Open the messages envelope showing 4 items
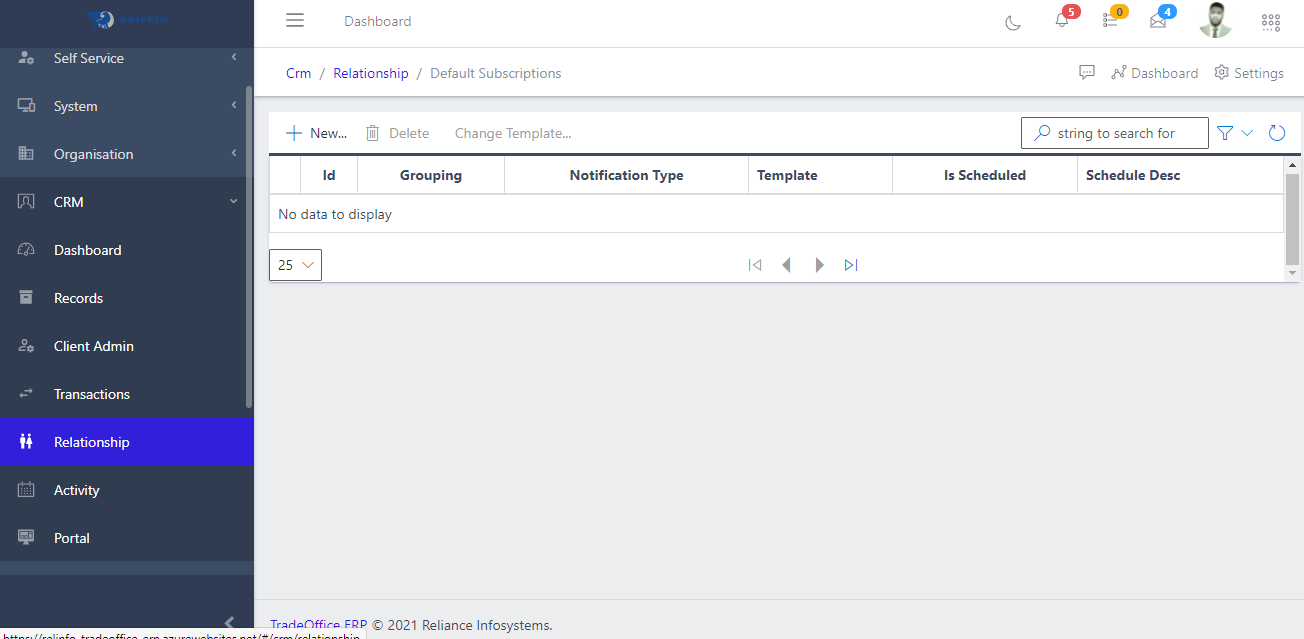 pyautogui.click(x=1157, y=21)
